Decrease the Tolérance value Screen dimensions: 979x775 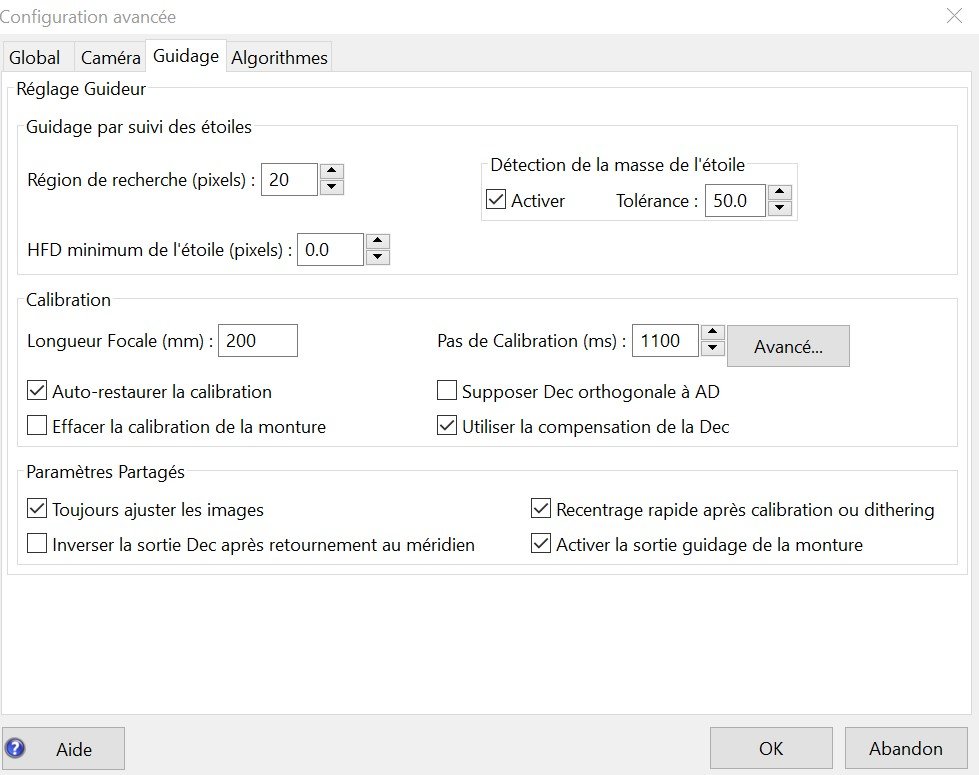(x=781, y=208)
